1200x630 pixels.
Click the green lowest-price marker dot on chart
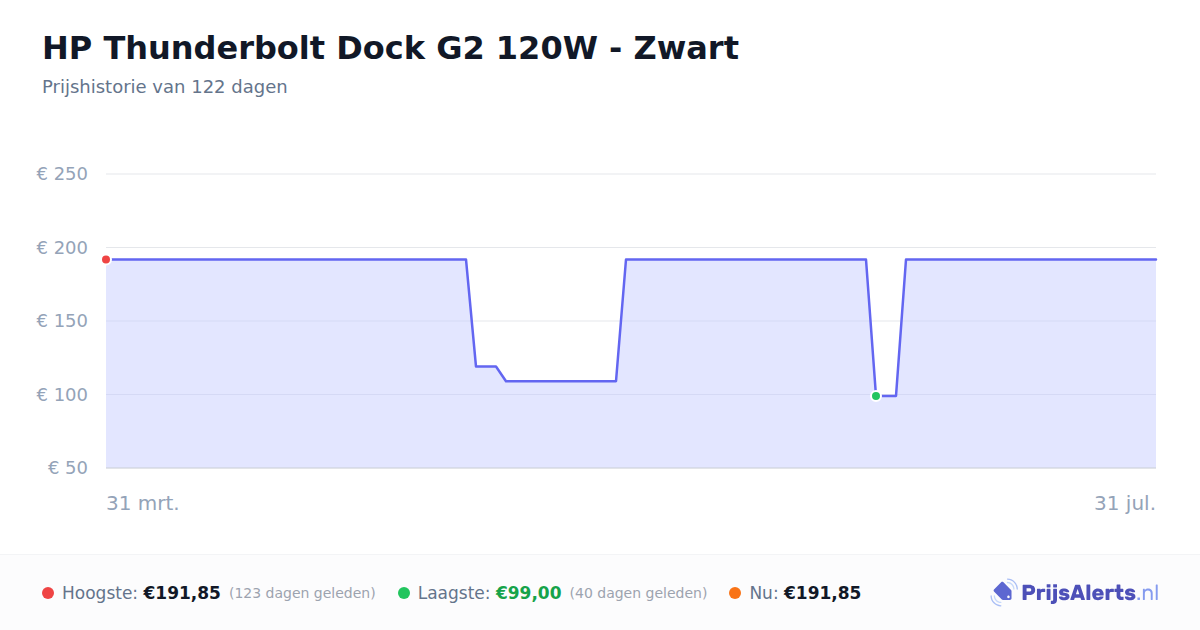pyautogui.click(x=876, y=396)
